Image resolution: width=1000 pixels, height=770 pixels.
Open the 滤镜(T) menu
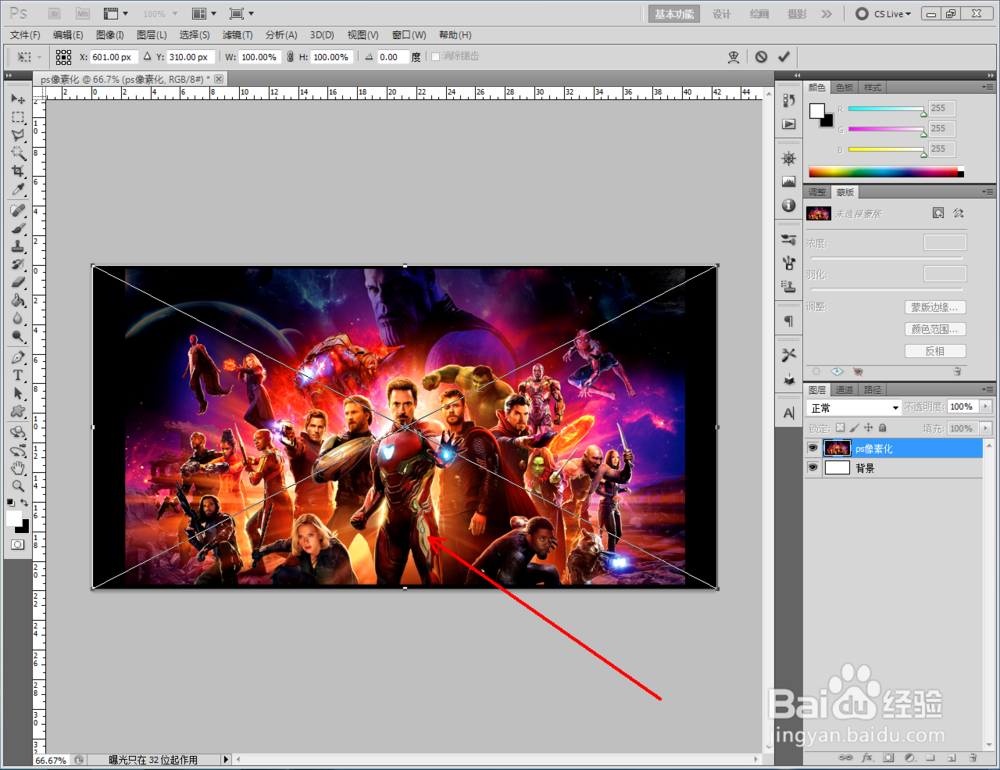point(237,35)
